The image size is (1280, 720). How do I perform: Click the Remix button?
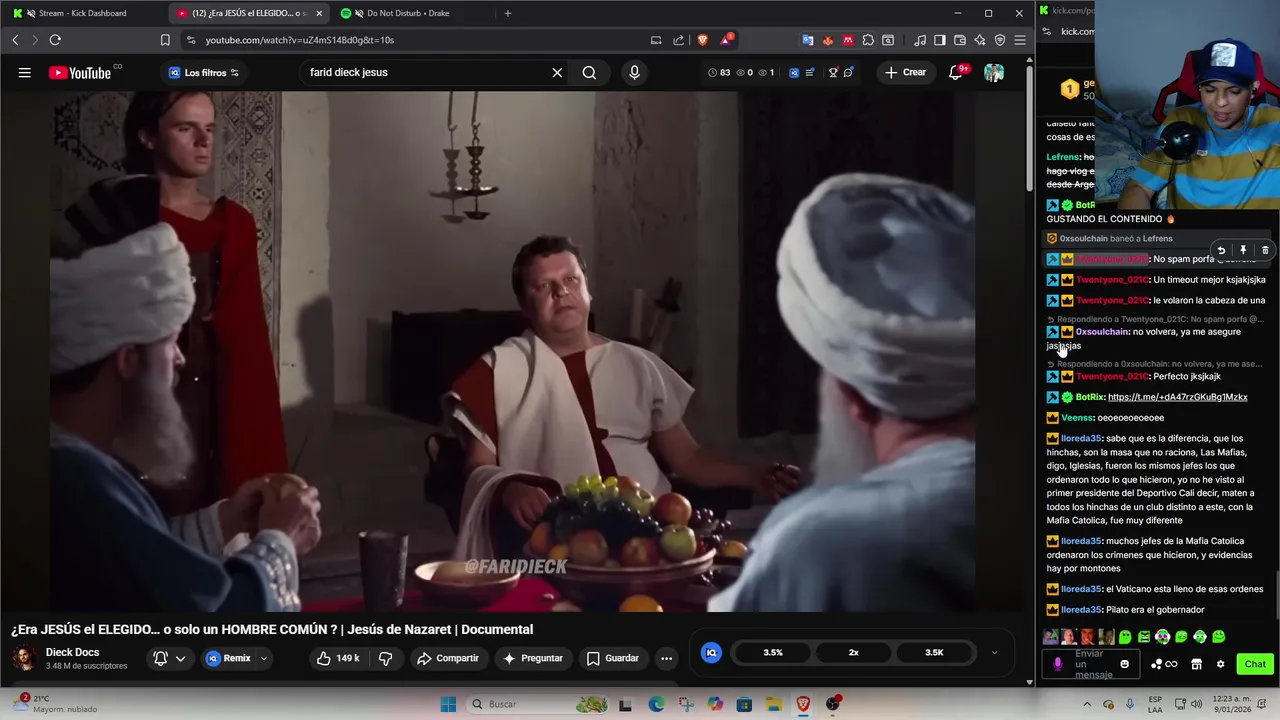click(x=229, y=658)
